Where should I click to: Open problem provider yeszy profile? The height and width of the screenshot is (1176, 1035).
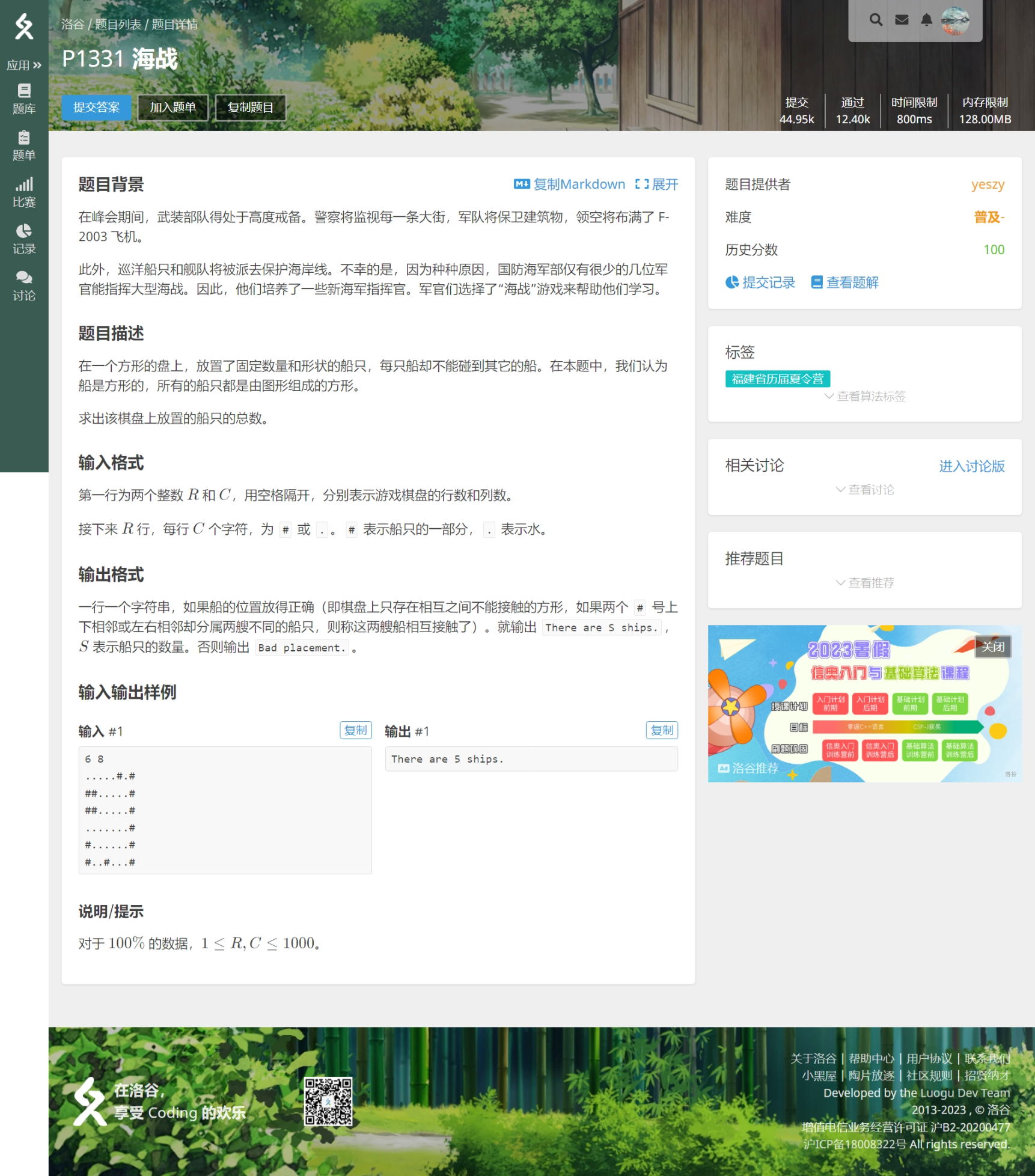[988, 184]
